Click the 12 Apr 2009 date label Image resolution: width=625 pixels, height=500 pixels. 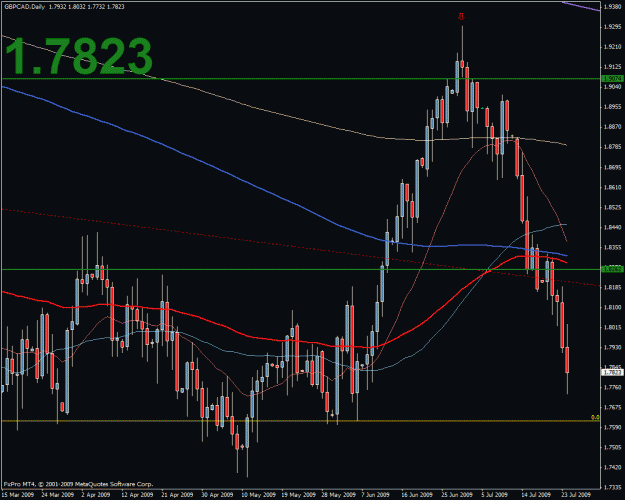[137, 495]
